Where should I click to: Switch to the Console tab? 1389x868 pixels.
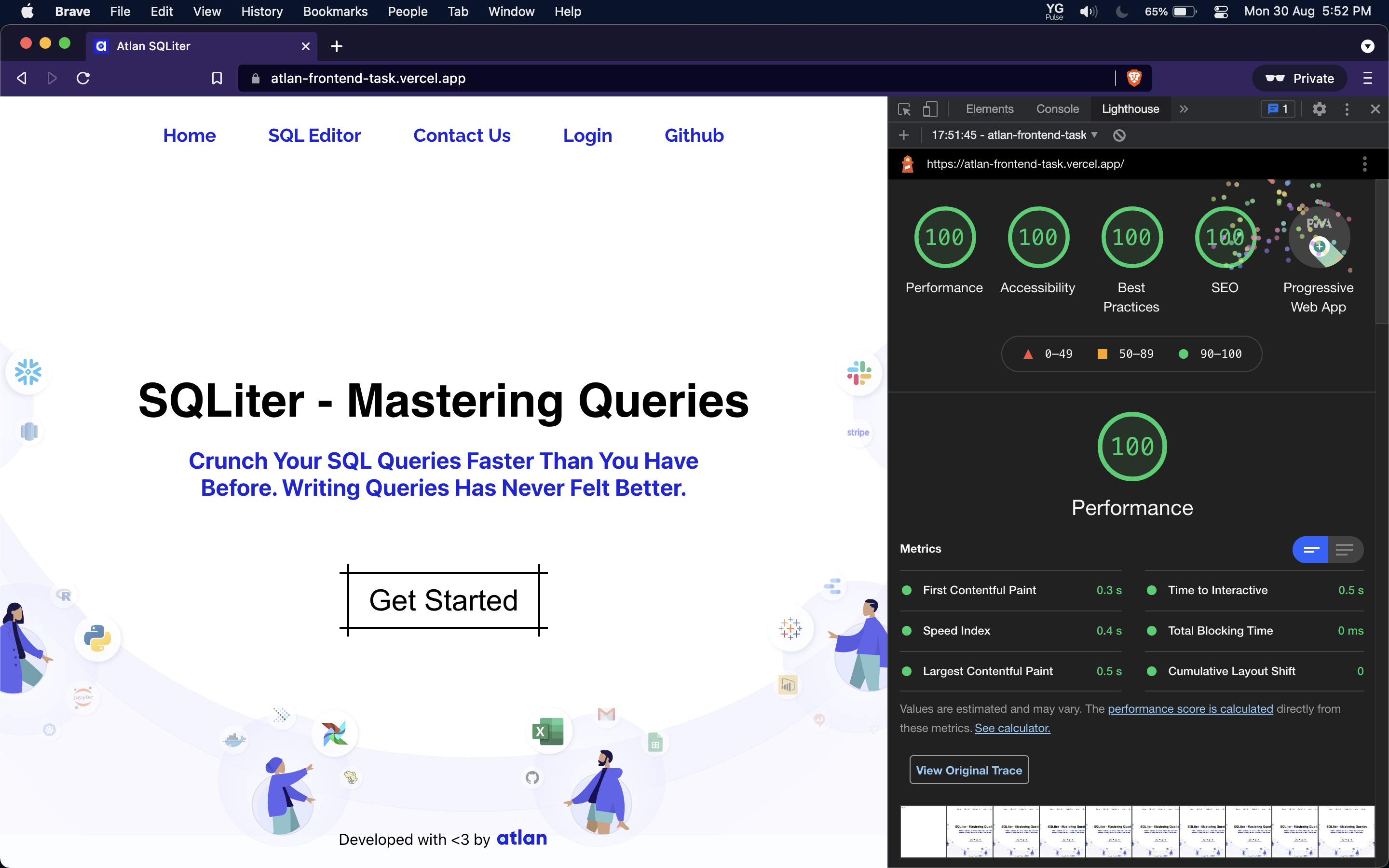coord(1057,108)
